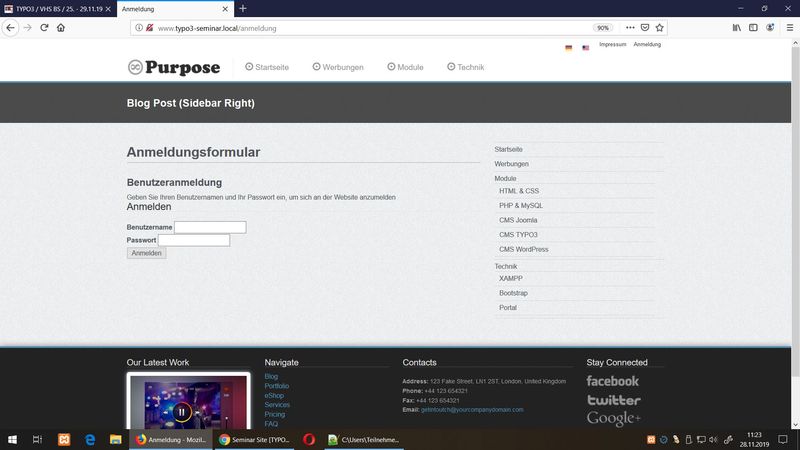Click the German flag language icon

[x=568, y=47]
